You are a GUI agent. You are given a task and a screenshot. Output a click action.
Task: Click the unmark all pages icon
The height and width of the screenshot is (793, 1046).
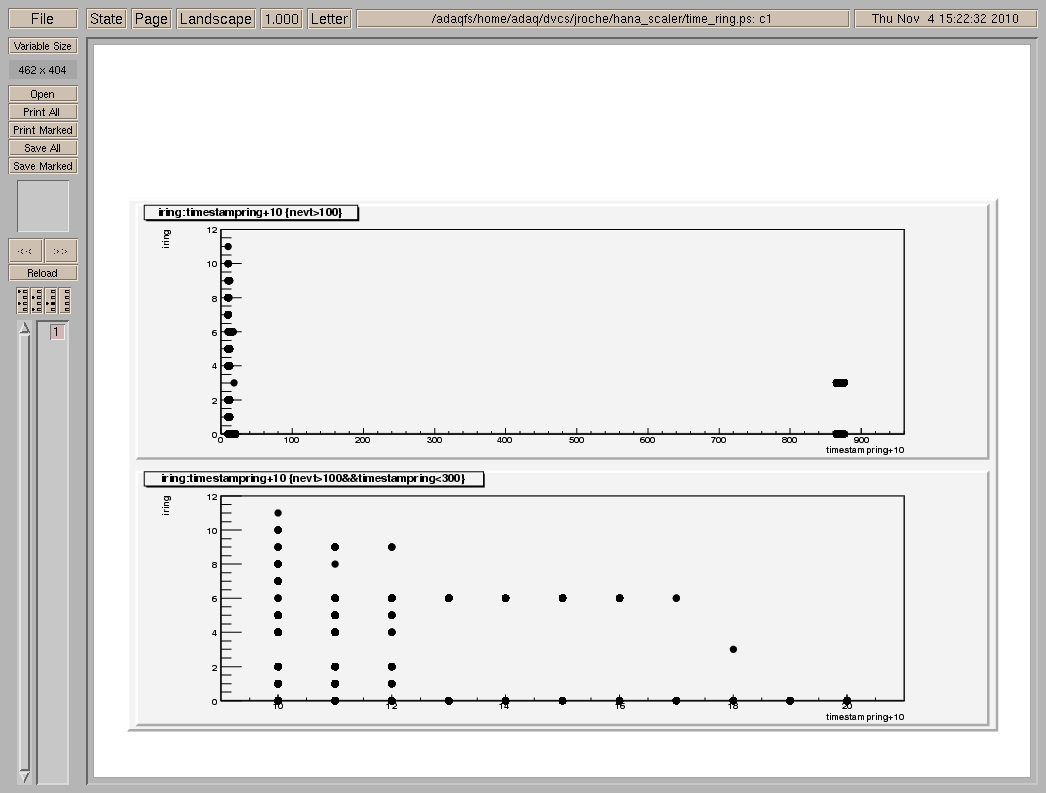tap(65, 301)
